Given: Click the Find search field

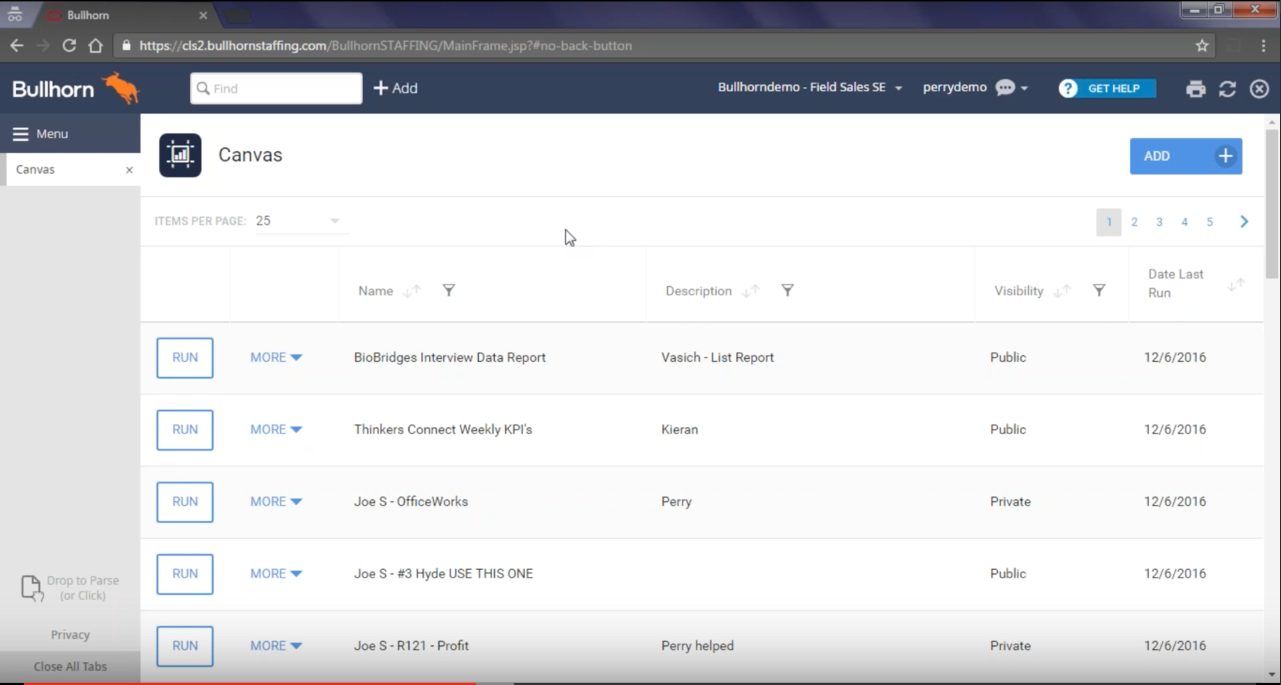Looking at the screenshot, I should pos(276,88).
